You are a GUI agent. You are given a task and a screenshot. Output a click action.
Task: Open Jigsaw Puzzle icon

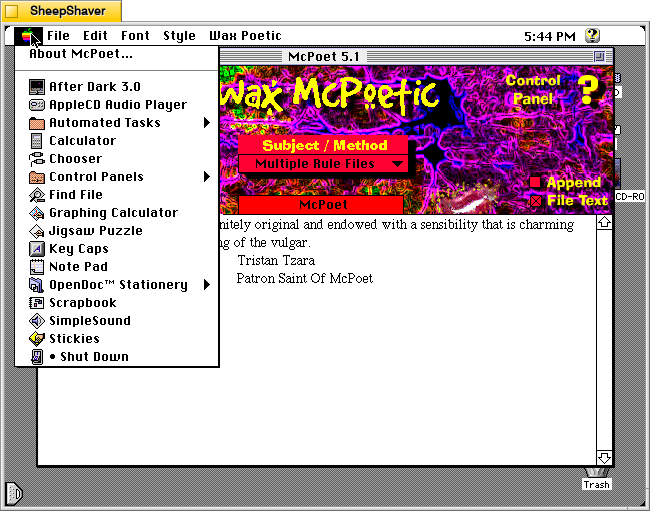click(x=37, y=231)
